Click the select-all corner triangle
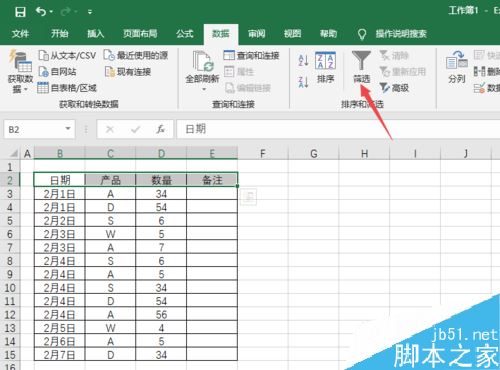 tap(13, 154)
